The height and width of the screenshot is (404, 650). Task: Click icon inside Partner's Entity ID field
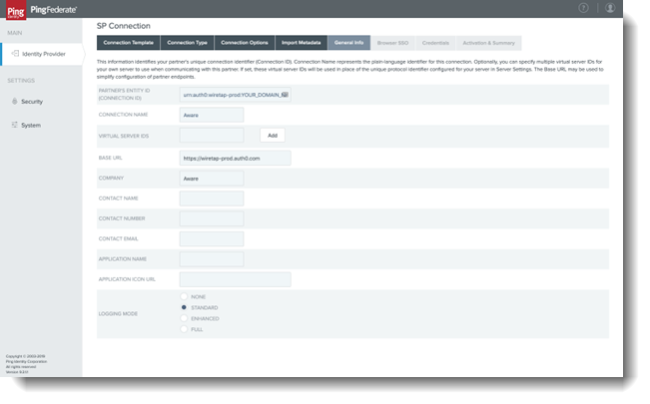click(286, 94)
